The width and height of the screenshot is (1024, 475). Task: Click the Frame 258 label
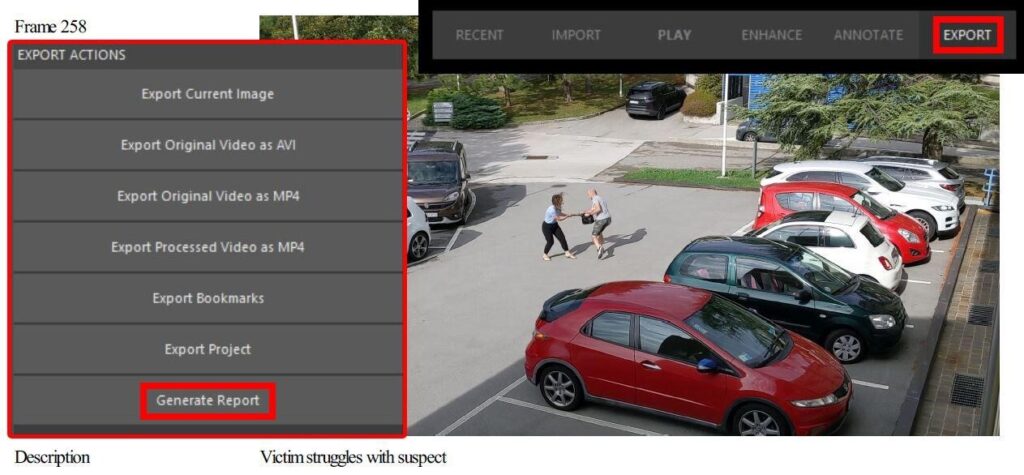[x=50, y=27]
